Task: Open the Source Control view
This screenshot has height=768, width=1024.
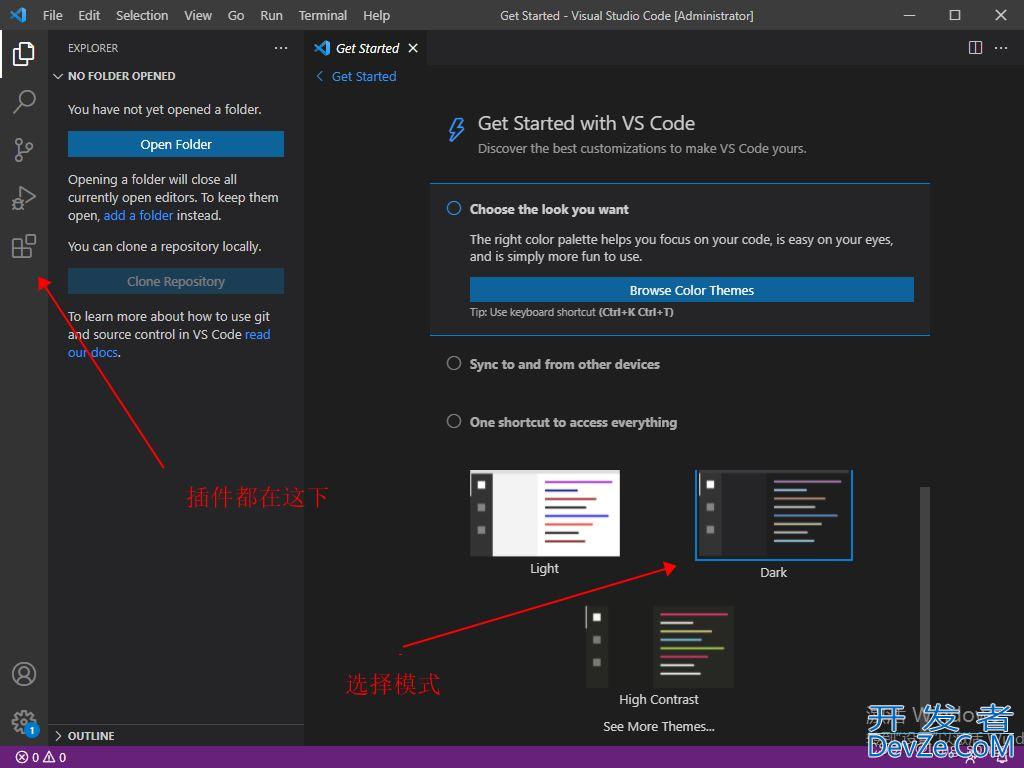Action: 24,150
